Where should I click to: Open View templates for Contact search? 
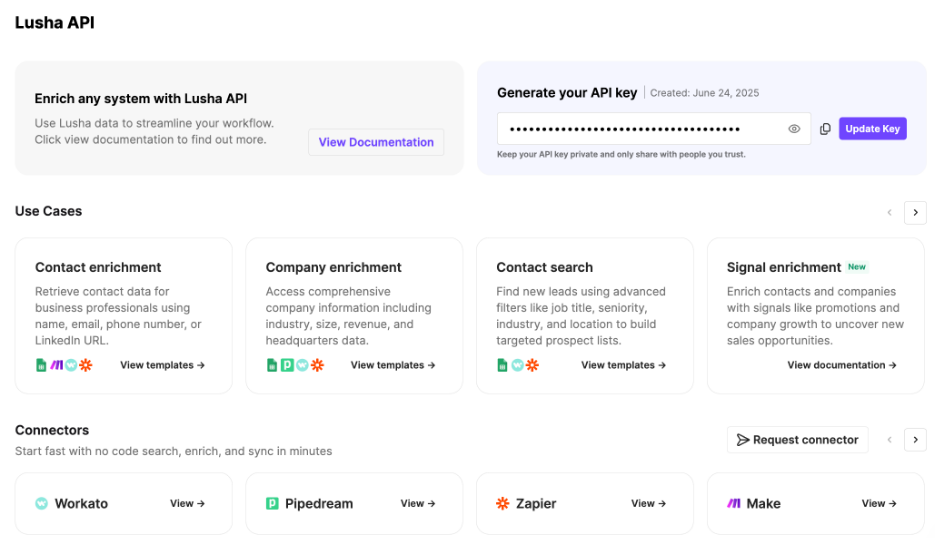624,365
